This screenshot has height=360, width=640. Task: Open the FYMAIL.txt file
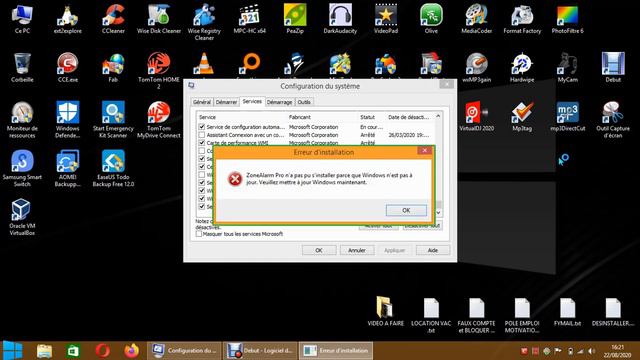567,311
